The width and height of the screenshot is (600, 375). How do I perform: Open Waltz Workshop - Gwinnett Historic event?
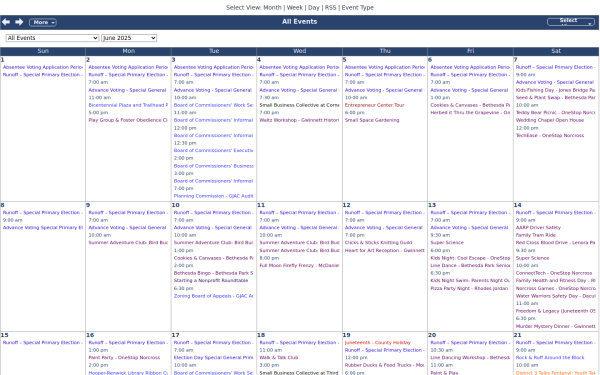[299, 120]
